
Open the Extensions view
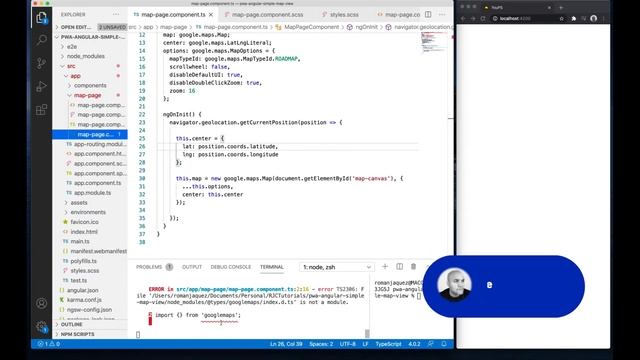point(41,109)
